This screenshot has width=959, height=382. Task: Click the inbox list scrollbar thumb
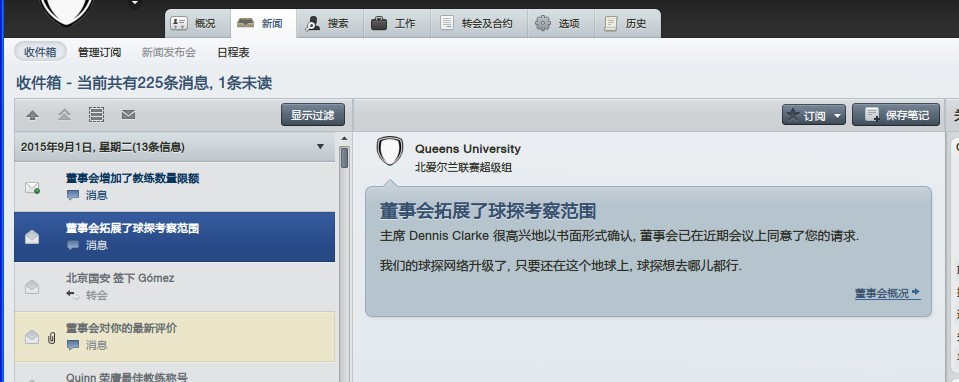click(344, 158)
